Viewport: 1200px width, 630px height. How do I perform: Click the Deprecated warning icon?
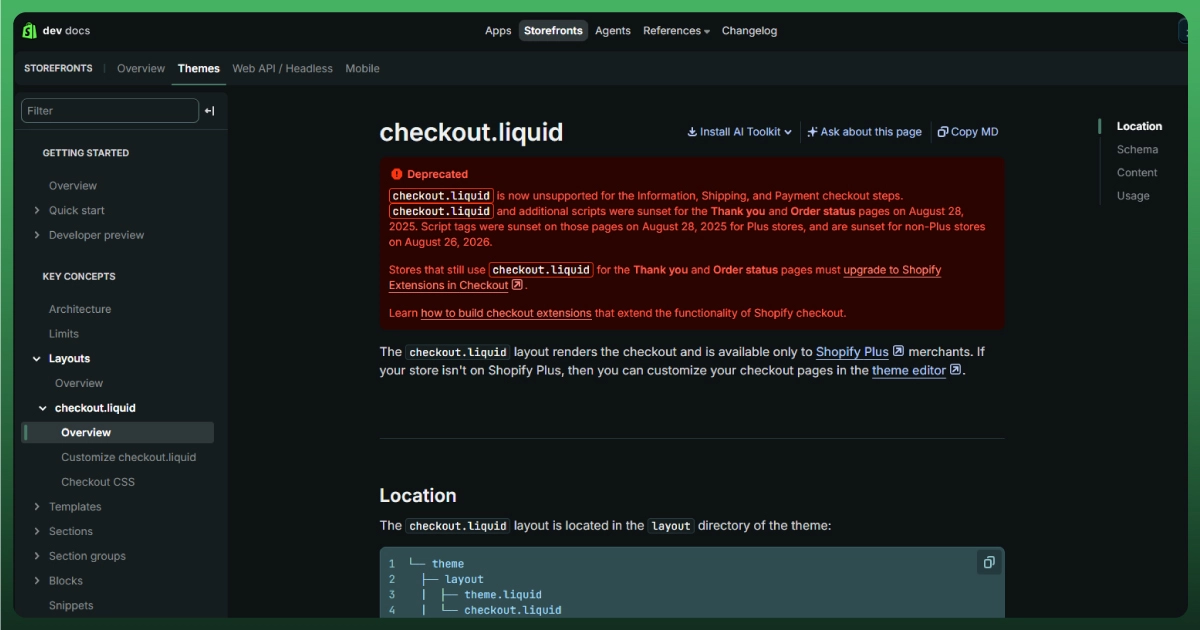396,174
